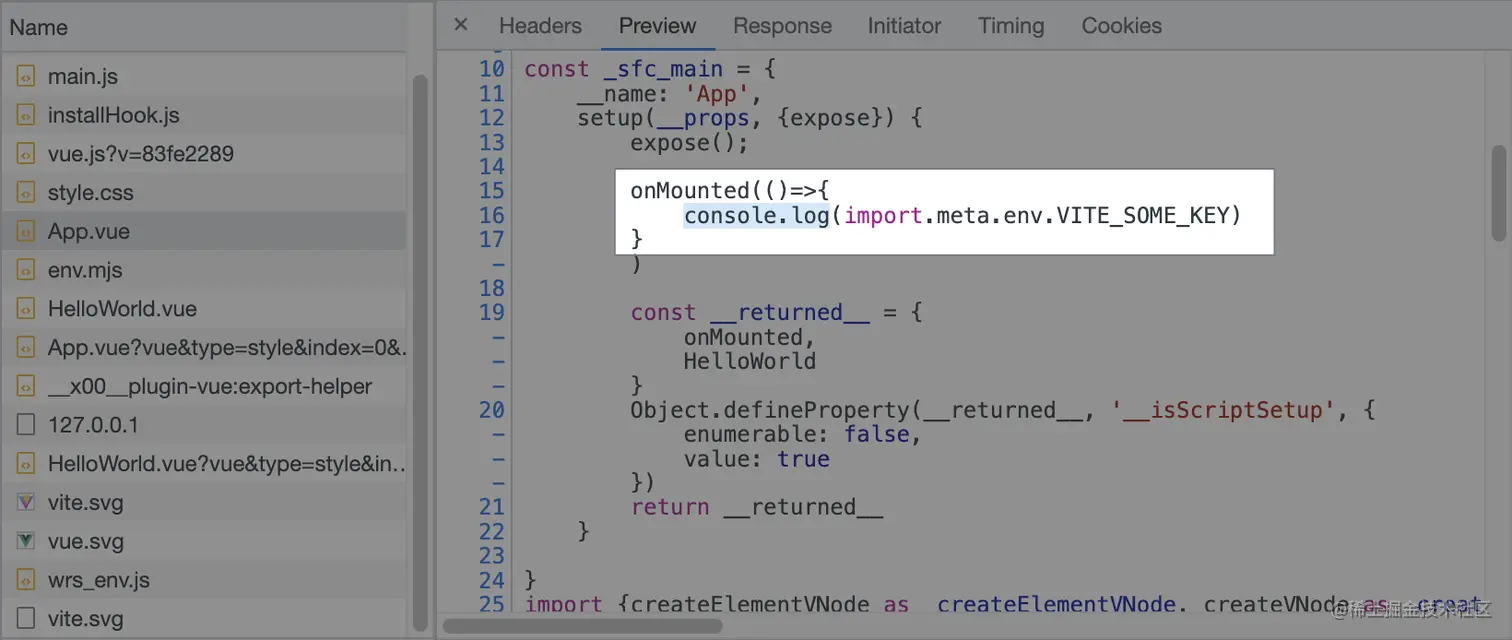Click the wrs_env.js file icon

point(26,580)
